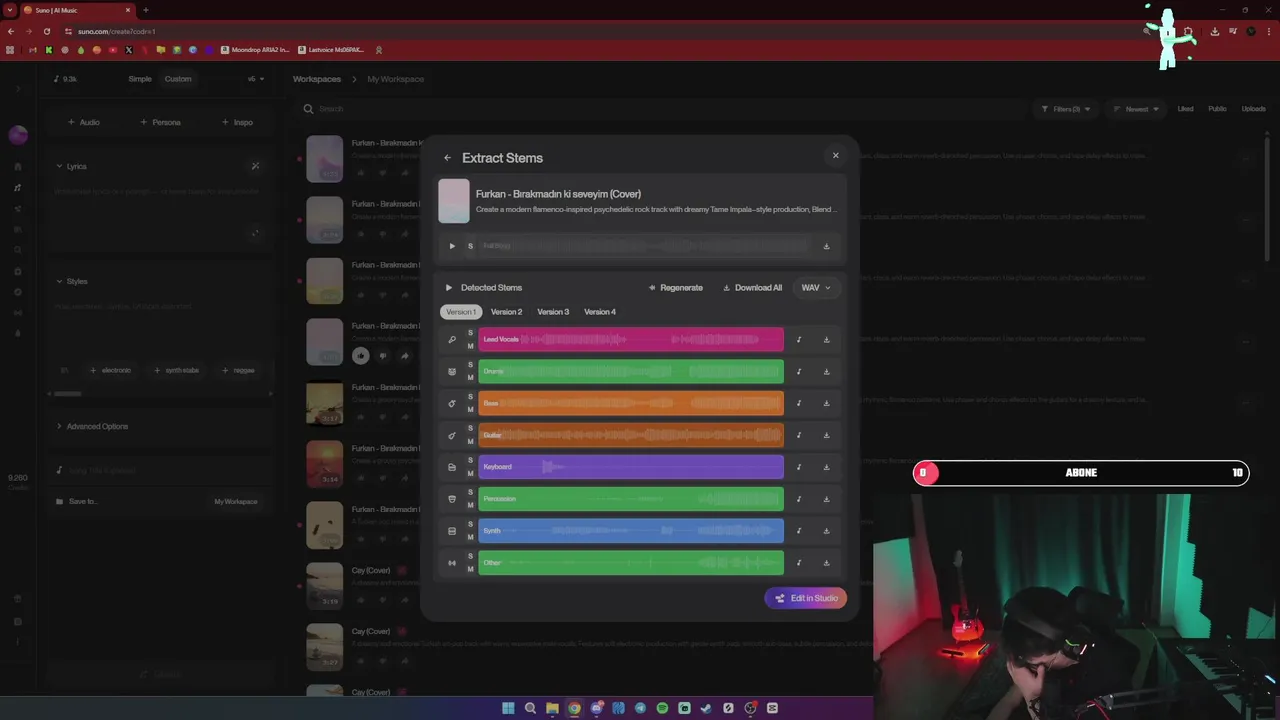Image resolution: width=1280 pixels, height=720 pixels.
Task: Open the Filters (3) dropdown
Action: pyautogui.click(x=1065, y=109)
